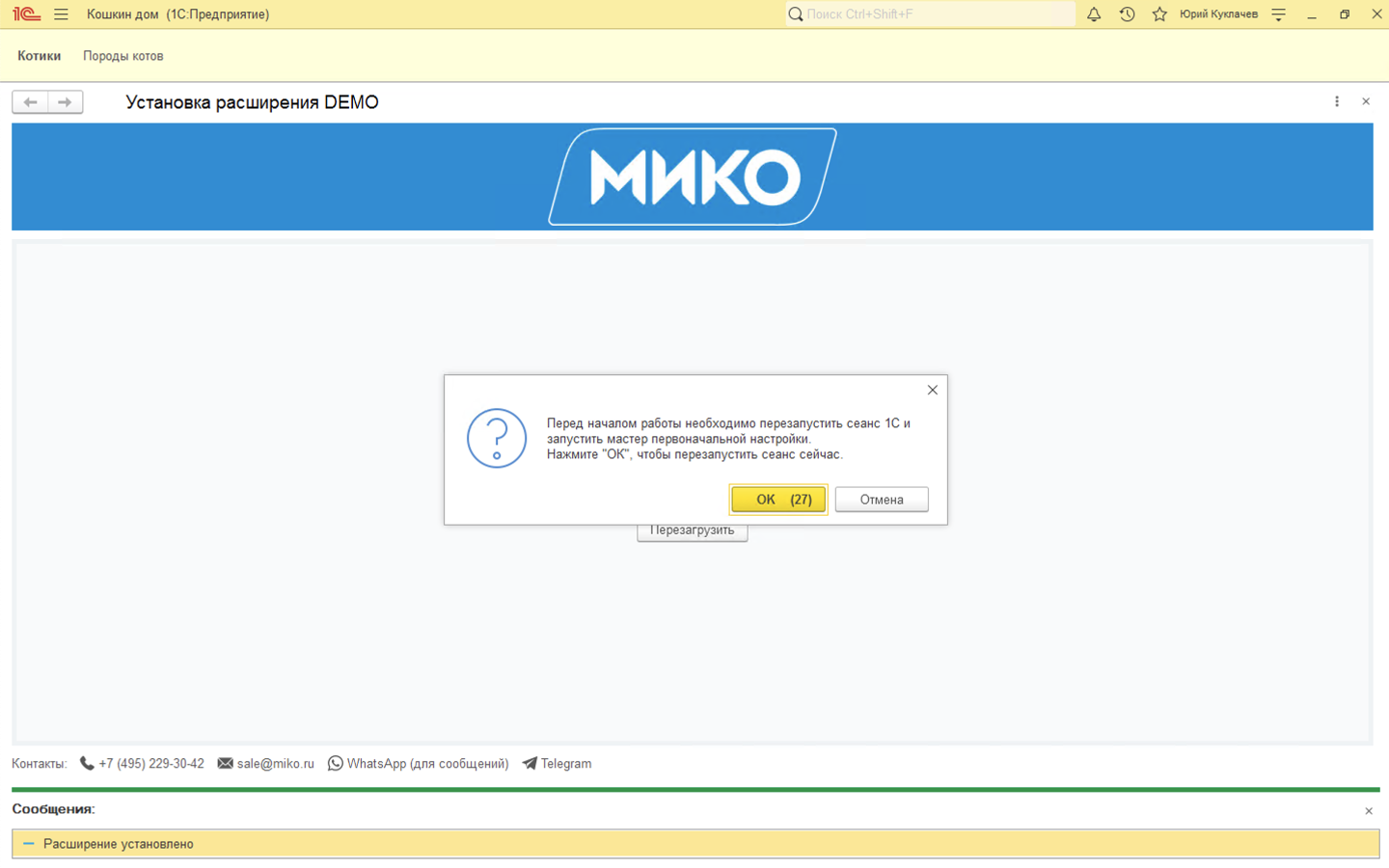The image size is (1389, 868).
Task: Open the Котики section
Action: pyautogui.click(x=40, y=56)
